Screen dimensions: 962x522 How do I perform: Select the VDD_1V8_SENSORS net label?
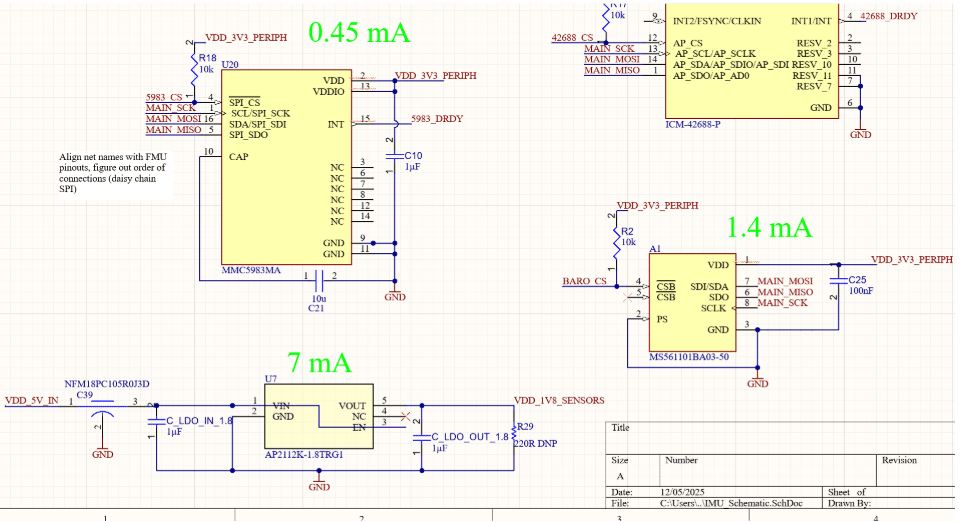coord(559,401)
